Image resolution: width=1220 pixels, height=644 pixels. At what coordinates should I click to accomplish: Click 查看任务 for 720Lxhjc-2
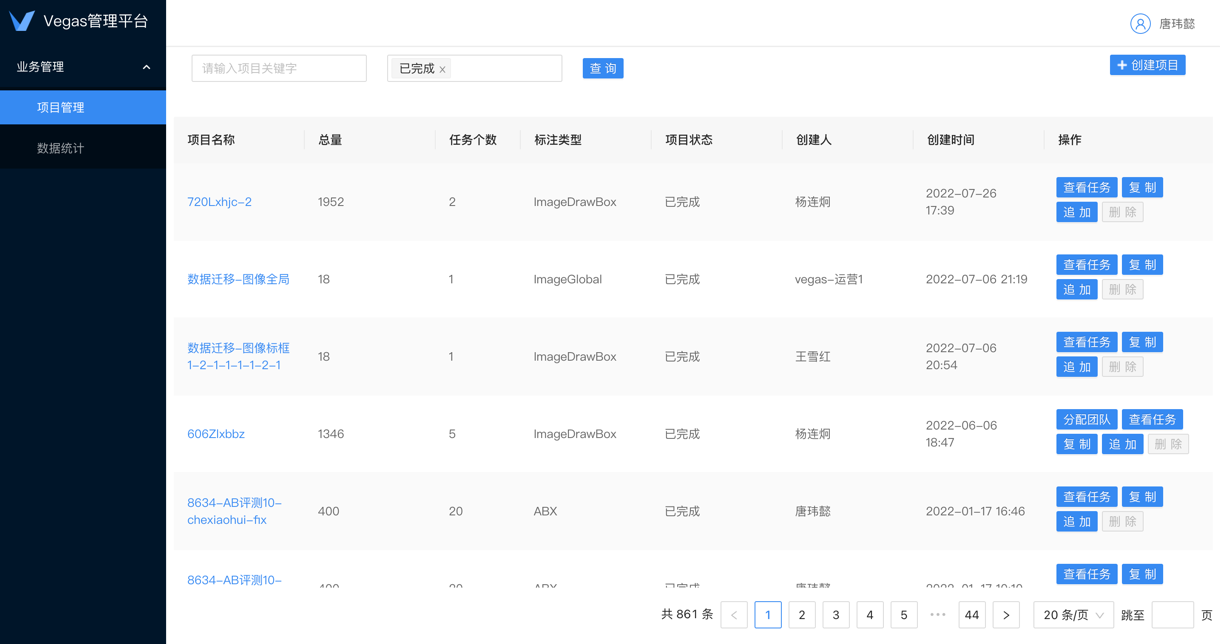1087,188
